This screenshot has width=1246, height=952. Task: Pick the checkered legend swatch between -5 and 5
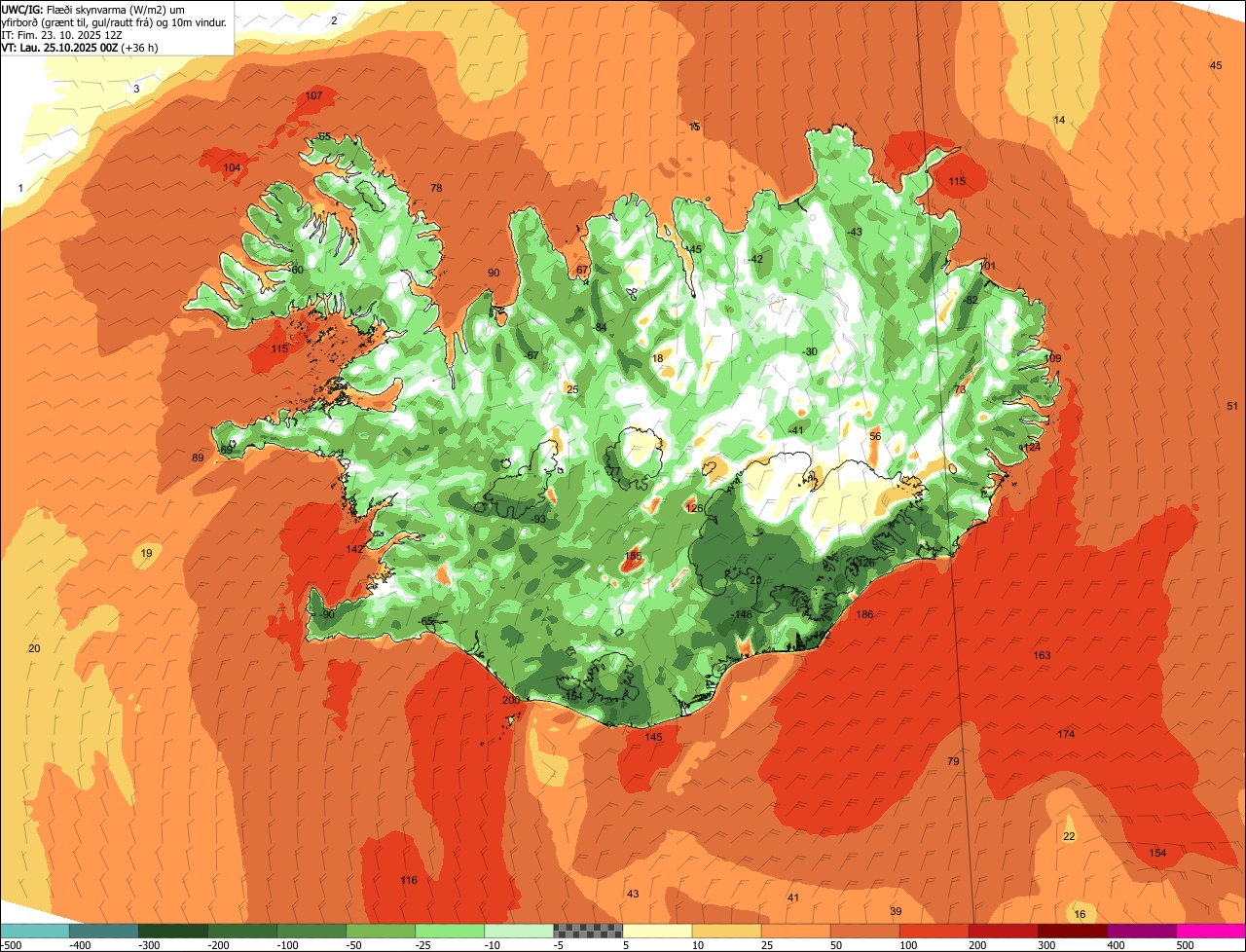click(x=588, y=931)
